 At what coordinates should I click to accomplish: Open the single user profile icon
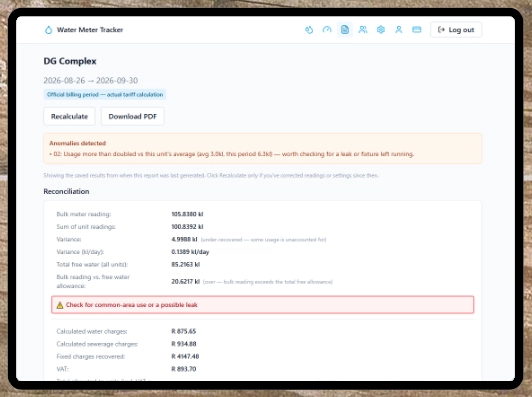(x=399, y=30)
